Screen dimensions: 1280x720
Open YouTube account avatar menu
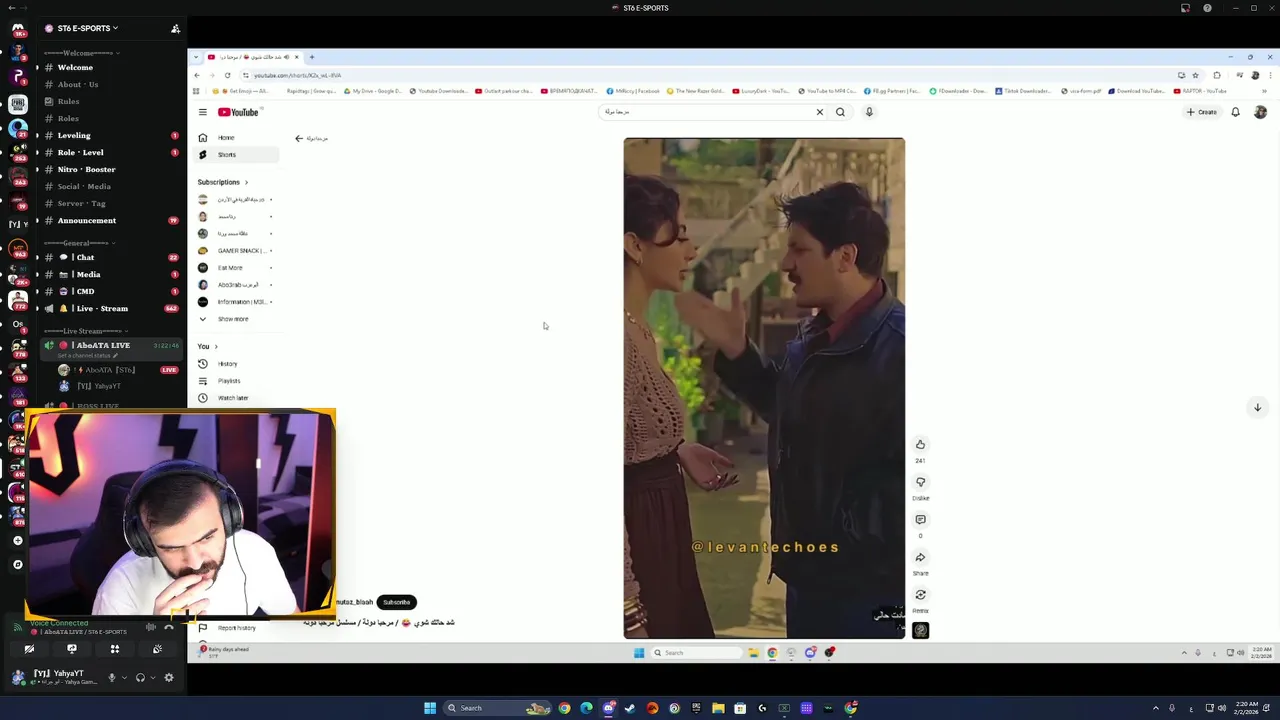click(x=1260, y=112)
